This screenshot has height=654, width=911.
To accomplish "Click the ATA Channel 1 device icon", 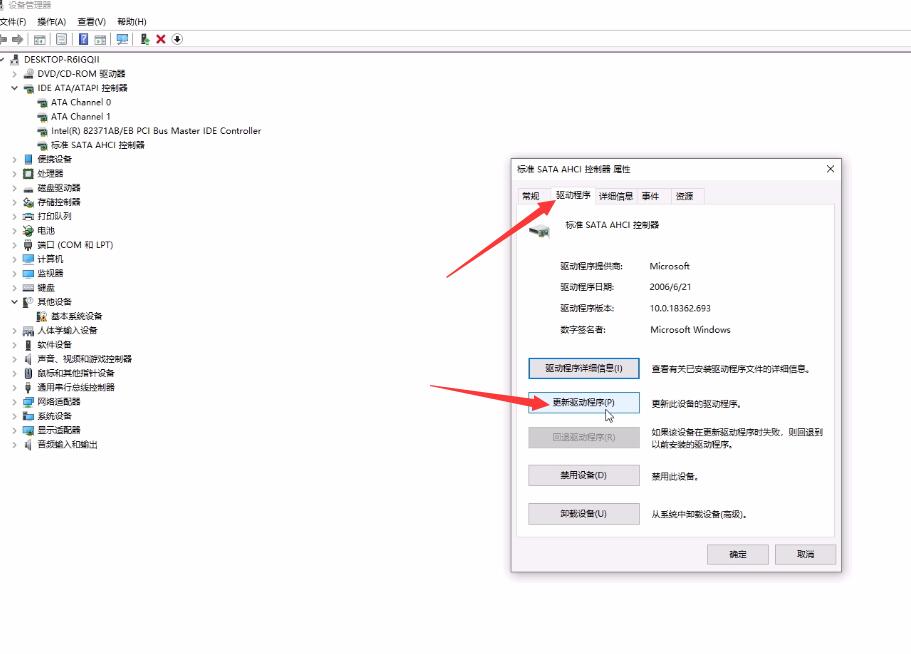I will point(42,117).
